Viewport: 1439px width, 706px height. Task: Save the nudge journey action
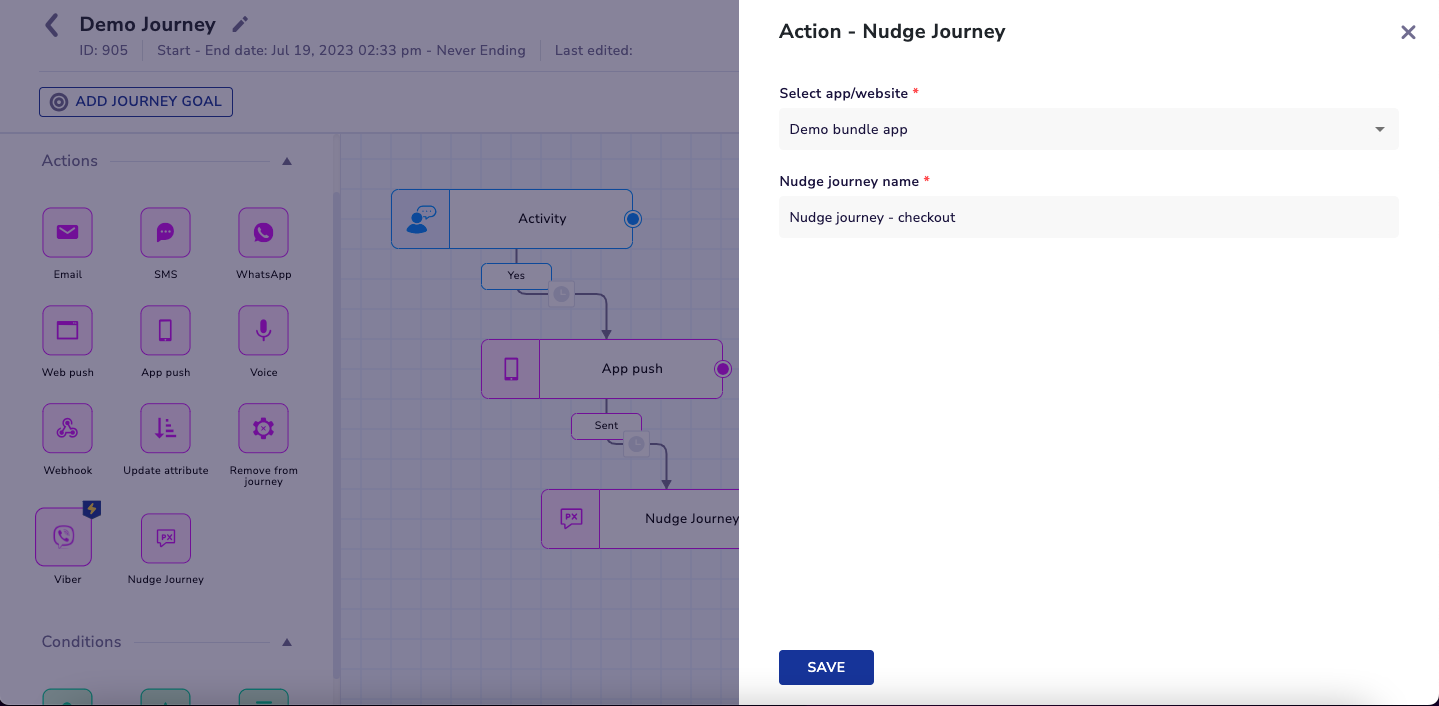(x=826, y=667)
